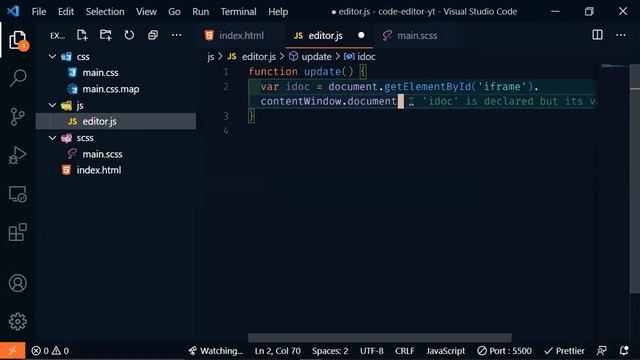This screenshot has height=360, width=640.
Task: Open Remote Explorer icon
Action: coord(18,194)
